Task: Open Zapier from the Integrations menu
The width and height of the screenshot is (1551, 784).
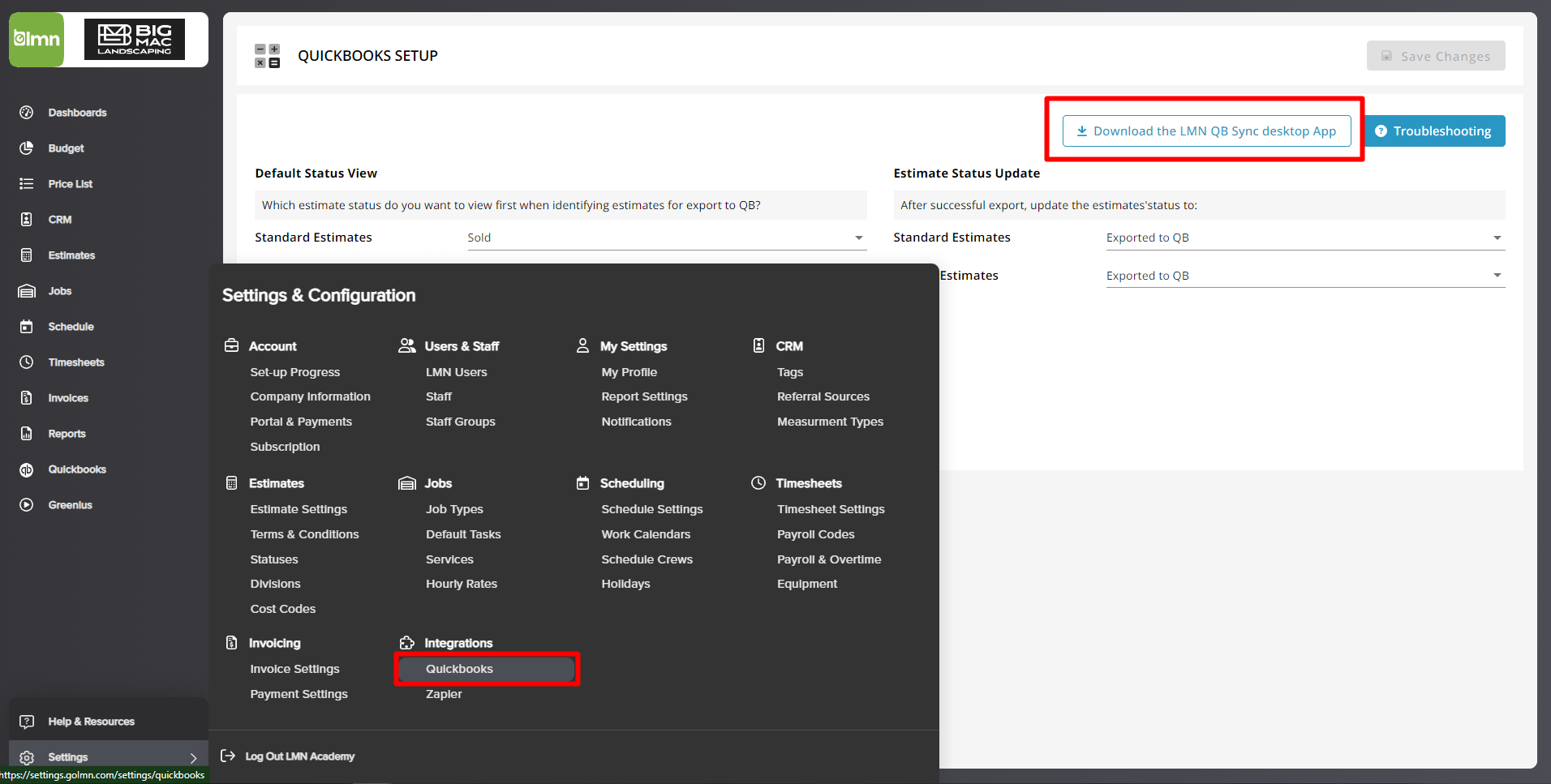Action: point(443,694)
